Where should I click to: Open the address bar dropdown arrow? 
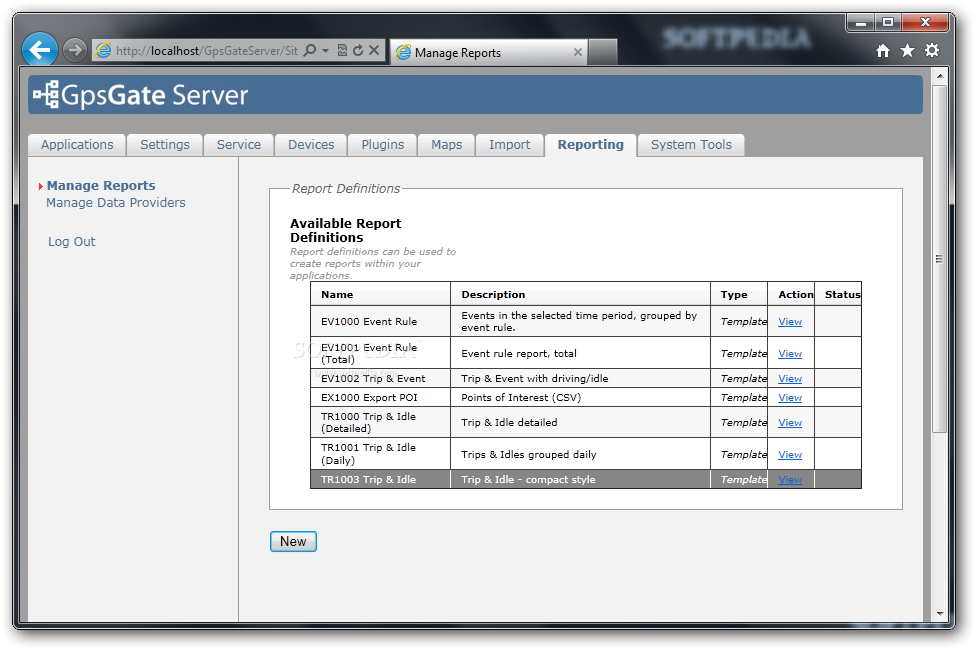point(325,50)
